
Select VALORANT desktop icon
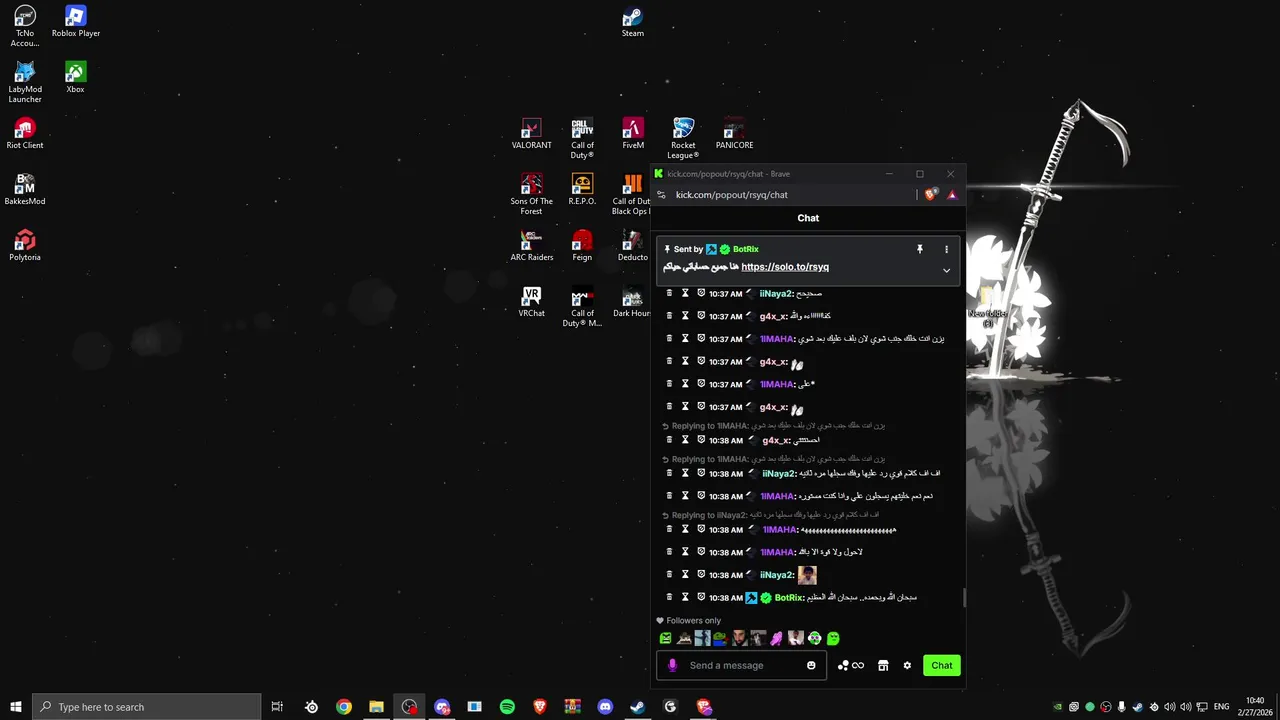531,134
